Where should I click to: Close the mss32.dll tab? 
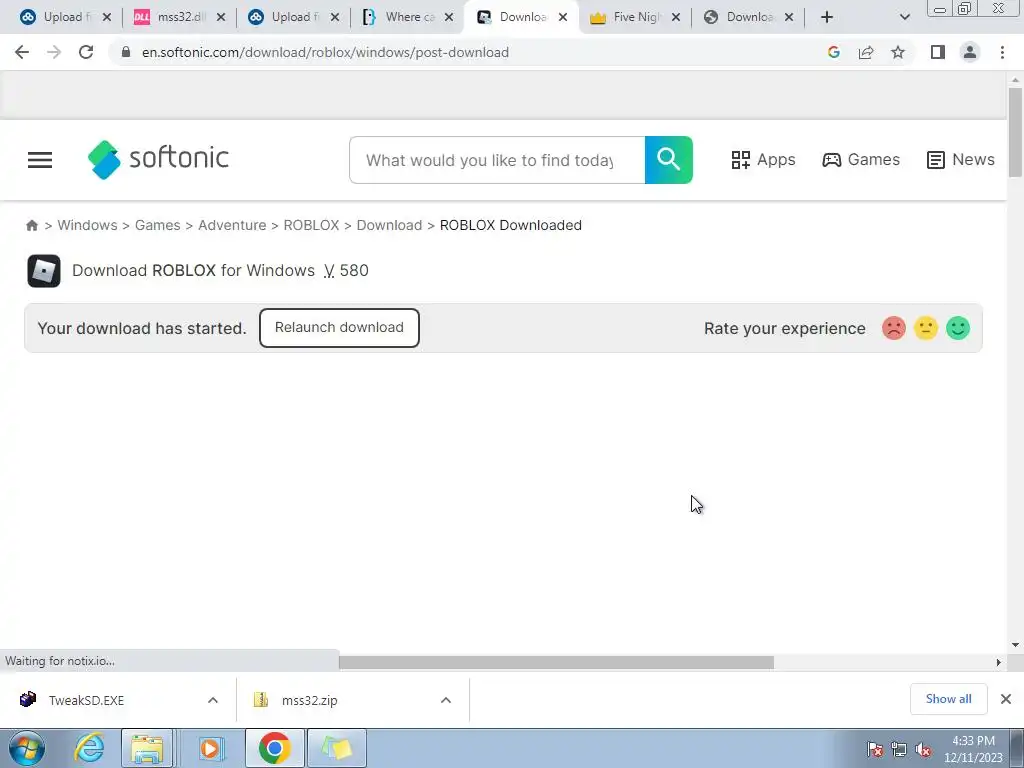[x=221, y=17]
